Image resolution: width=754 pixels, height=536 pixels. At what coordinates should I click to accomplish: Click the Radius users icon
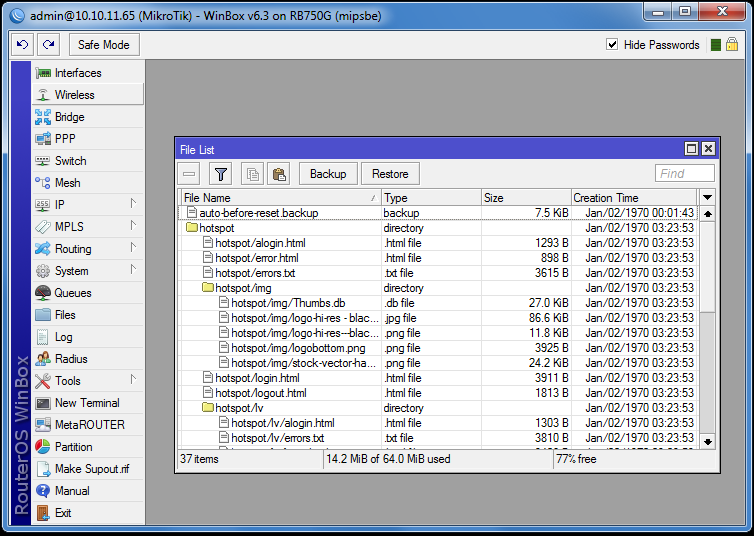pos(43,359)
